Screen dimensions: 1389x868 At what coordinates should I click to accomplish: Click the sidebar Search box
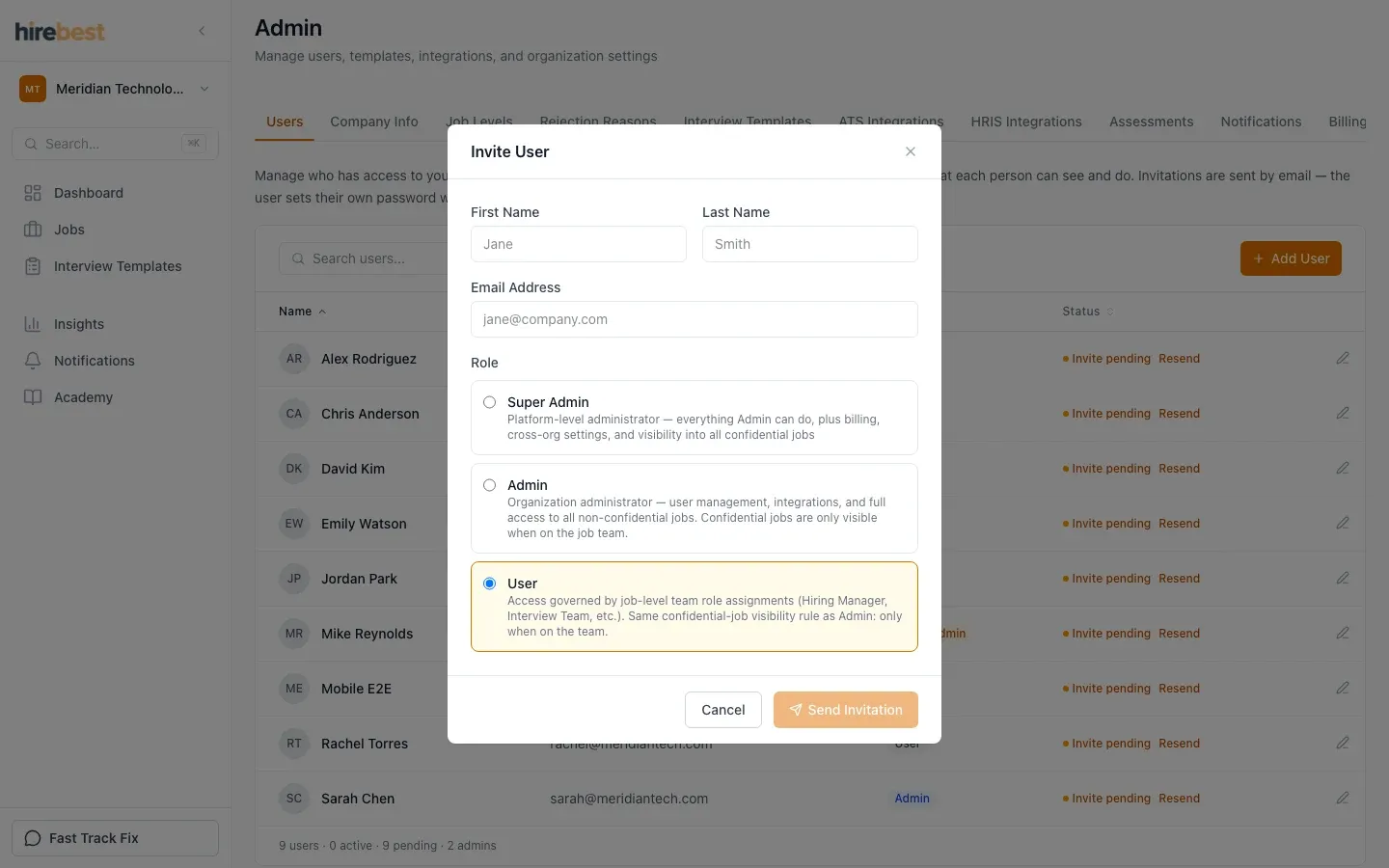pyautogui.click(x=115, y=144)
